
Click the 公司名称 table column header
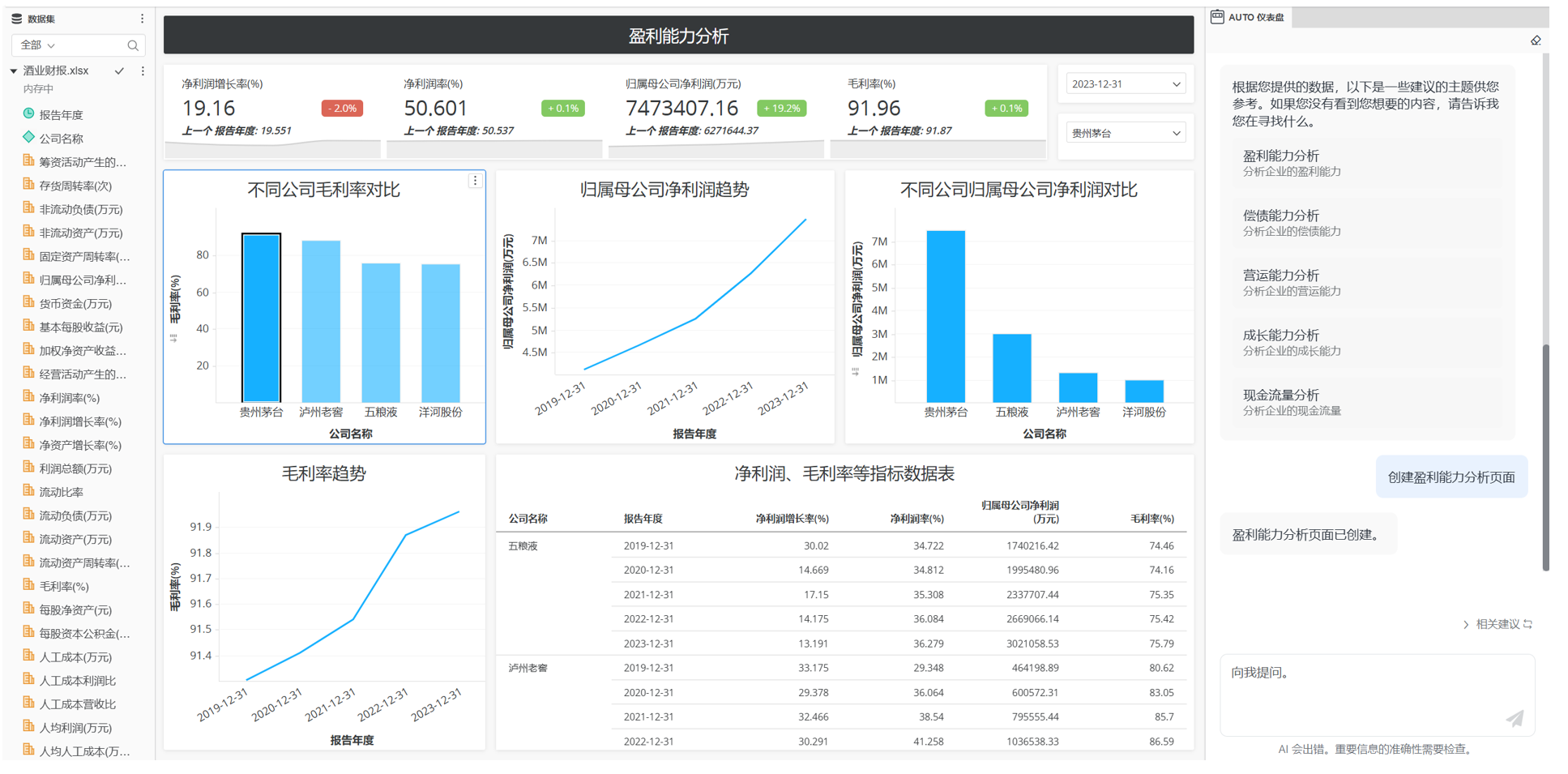[528, 519]
